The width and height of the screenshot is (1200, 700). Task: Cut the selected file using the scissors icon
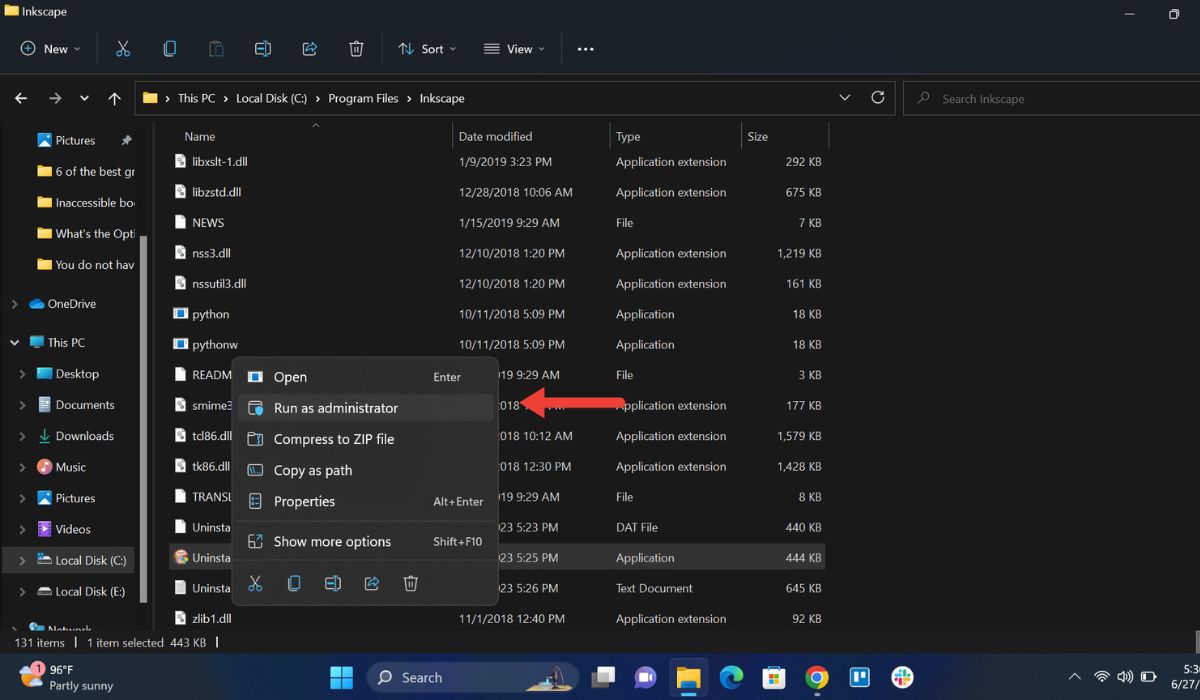(123, 48)
